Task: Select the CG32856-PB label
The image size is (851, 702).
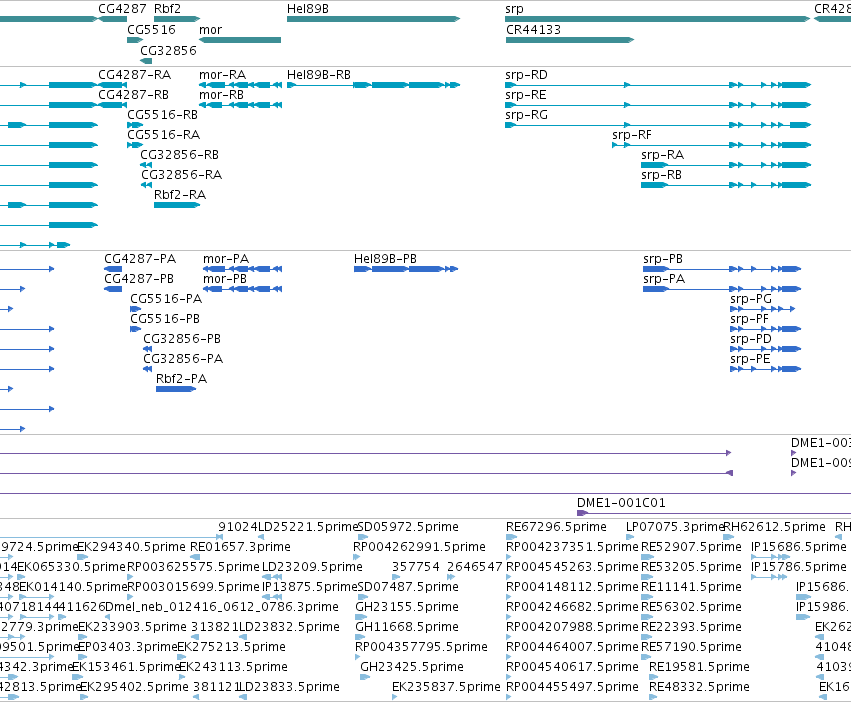Action: pos(182,339)
